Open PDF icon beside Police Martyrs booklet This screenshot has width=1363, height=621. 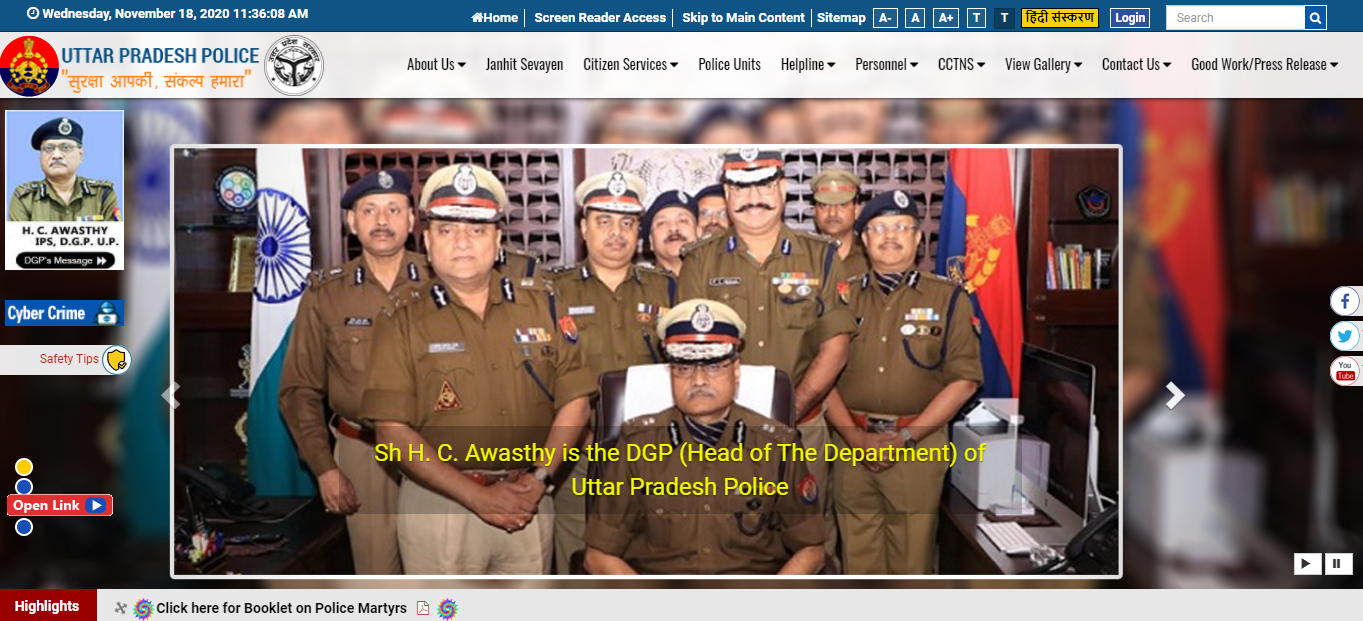pyautogui.click(x=423, y=608)
